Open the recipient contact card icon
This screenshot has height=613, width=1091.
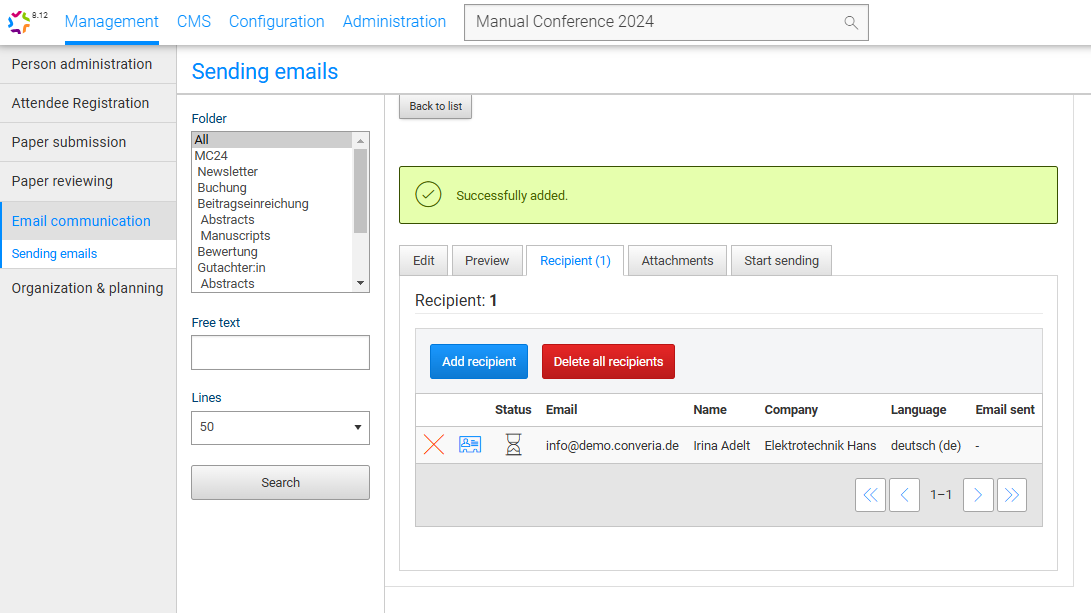[x=470, y=445]
